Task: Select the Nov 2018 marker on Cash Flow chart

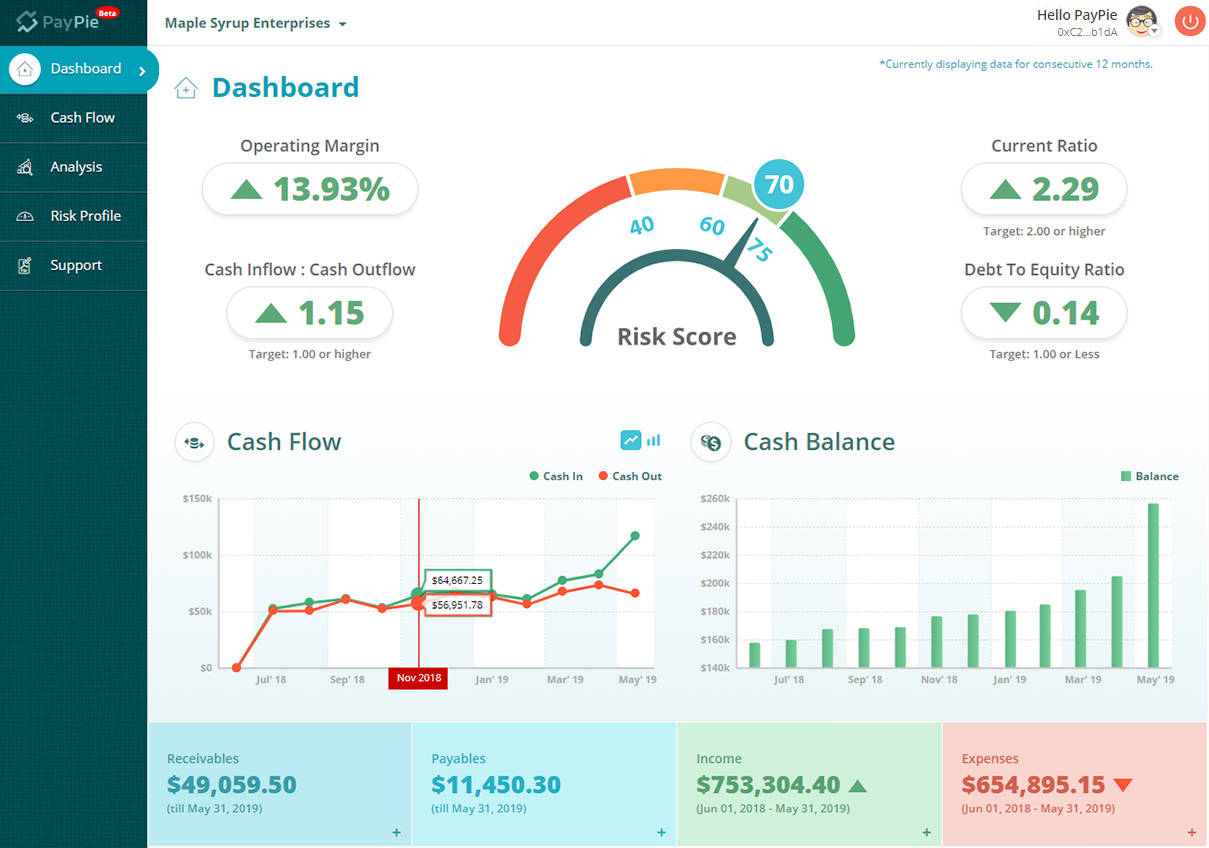Action: [x=418, y=678]
